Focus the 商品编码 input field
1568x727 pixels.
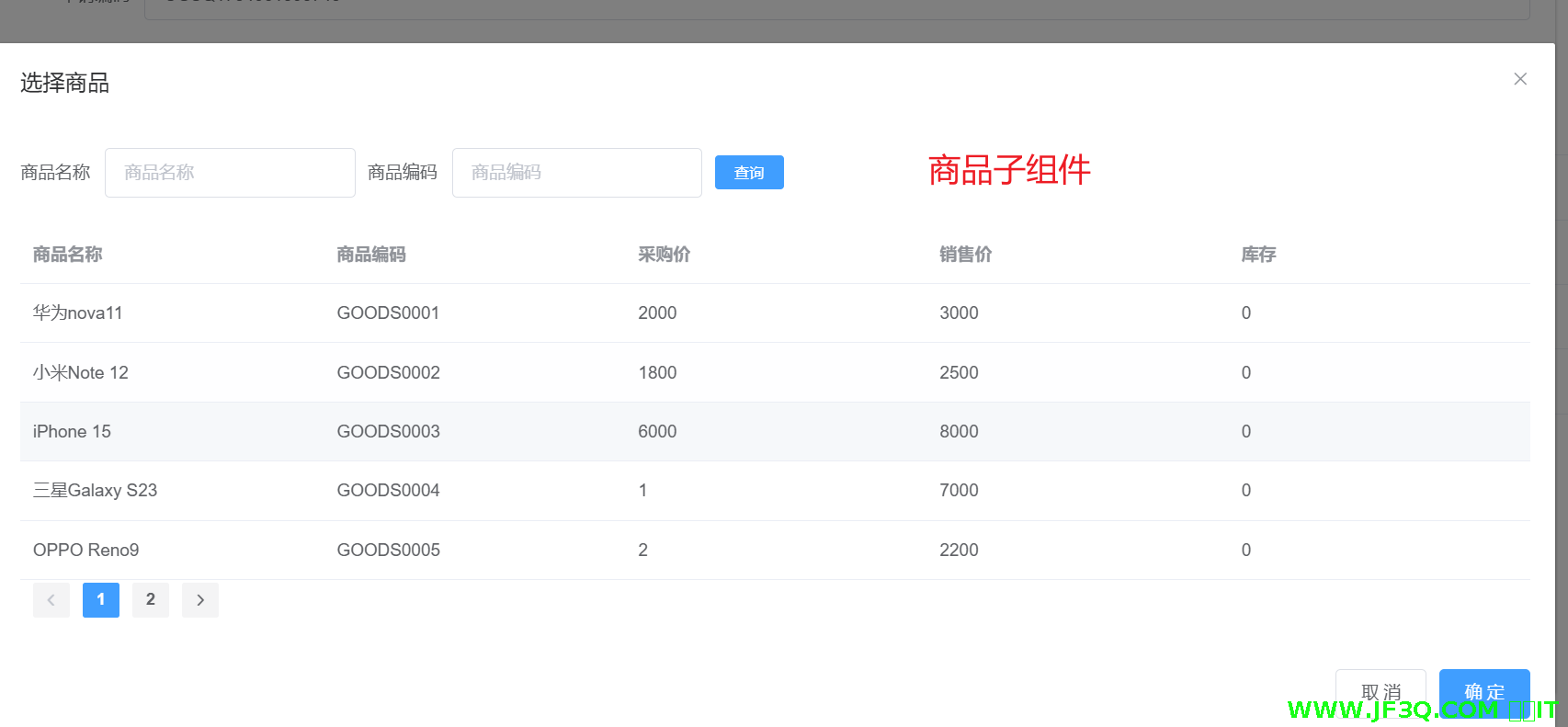coord(576,173)
